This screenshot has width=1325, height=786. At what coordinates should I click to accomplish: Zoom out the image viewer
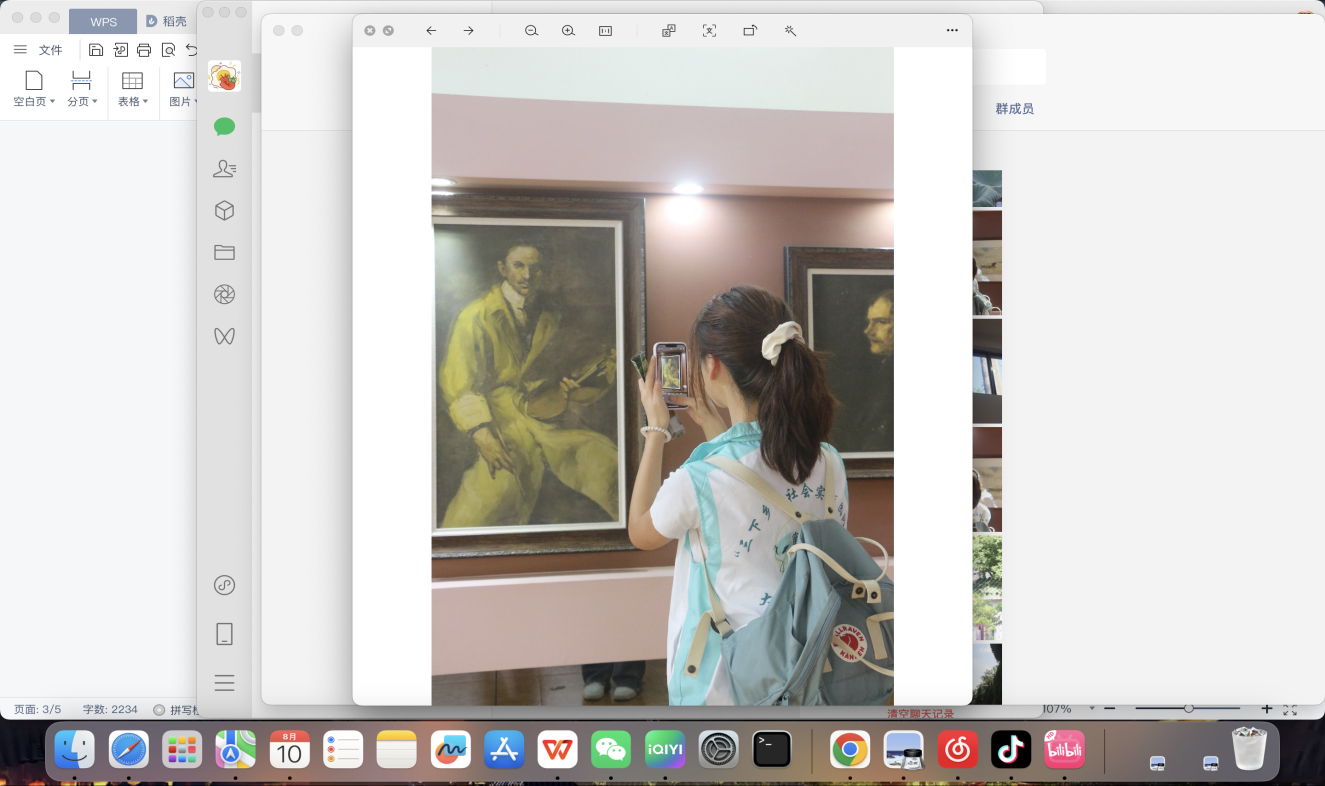(531, 31)
